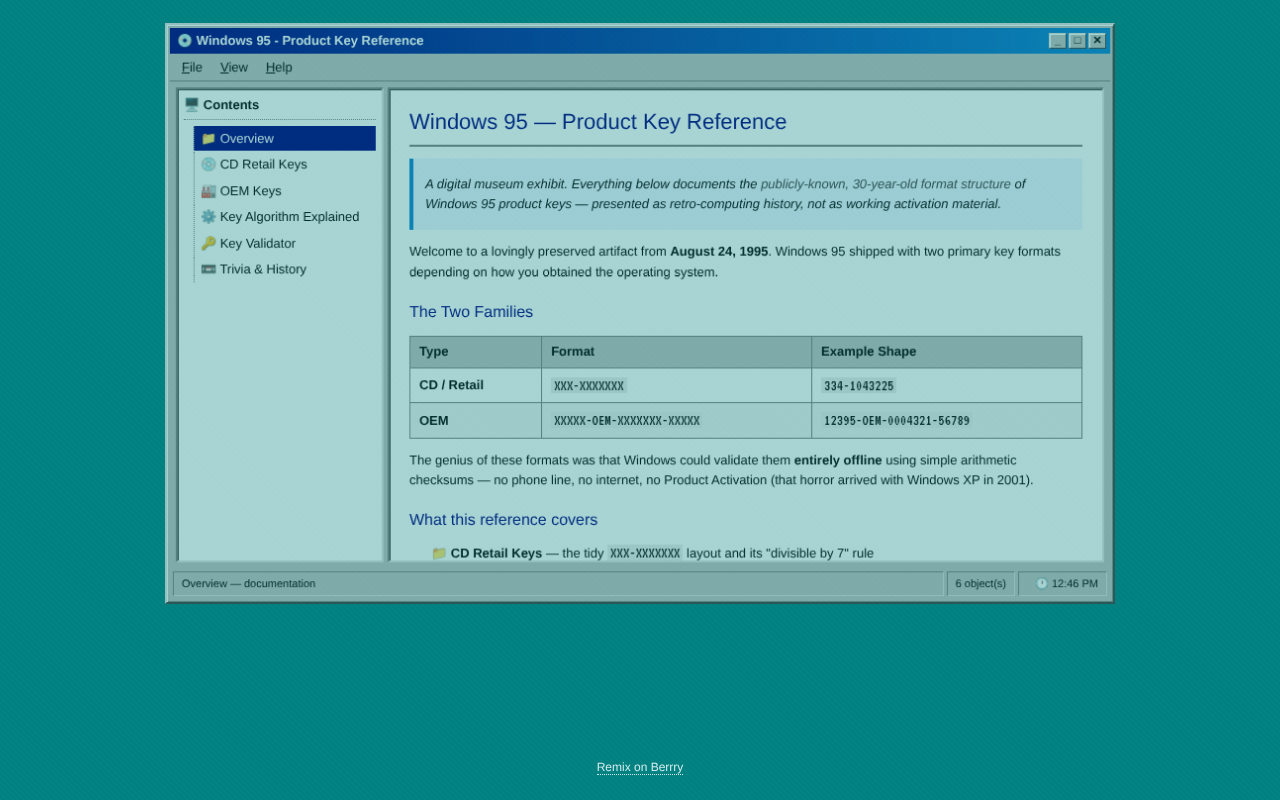Click the key icon beside Key Validator
This screenshot has height=800, width=1280.
pyautogui.click(x=208, y=243)
